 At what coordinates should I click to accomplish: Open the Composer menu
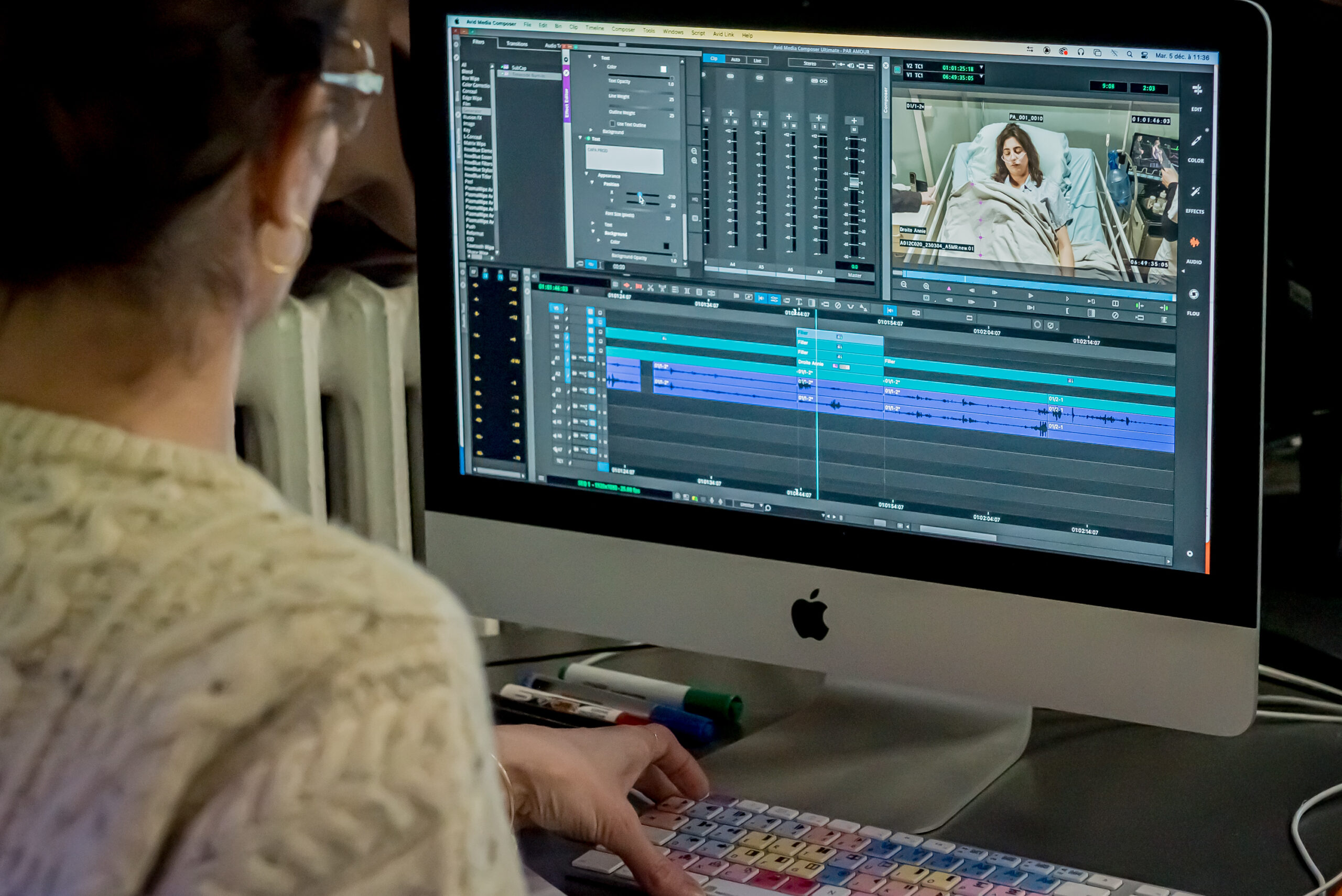click(623, 29)
